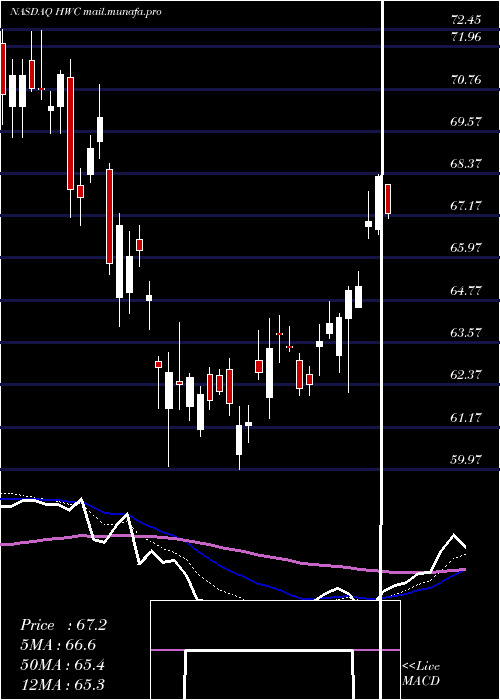Image resolution: width=500 pixels, height=700 pixels.
Task: Click the 67.17 price level label
Action: coord(466,206)
